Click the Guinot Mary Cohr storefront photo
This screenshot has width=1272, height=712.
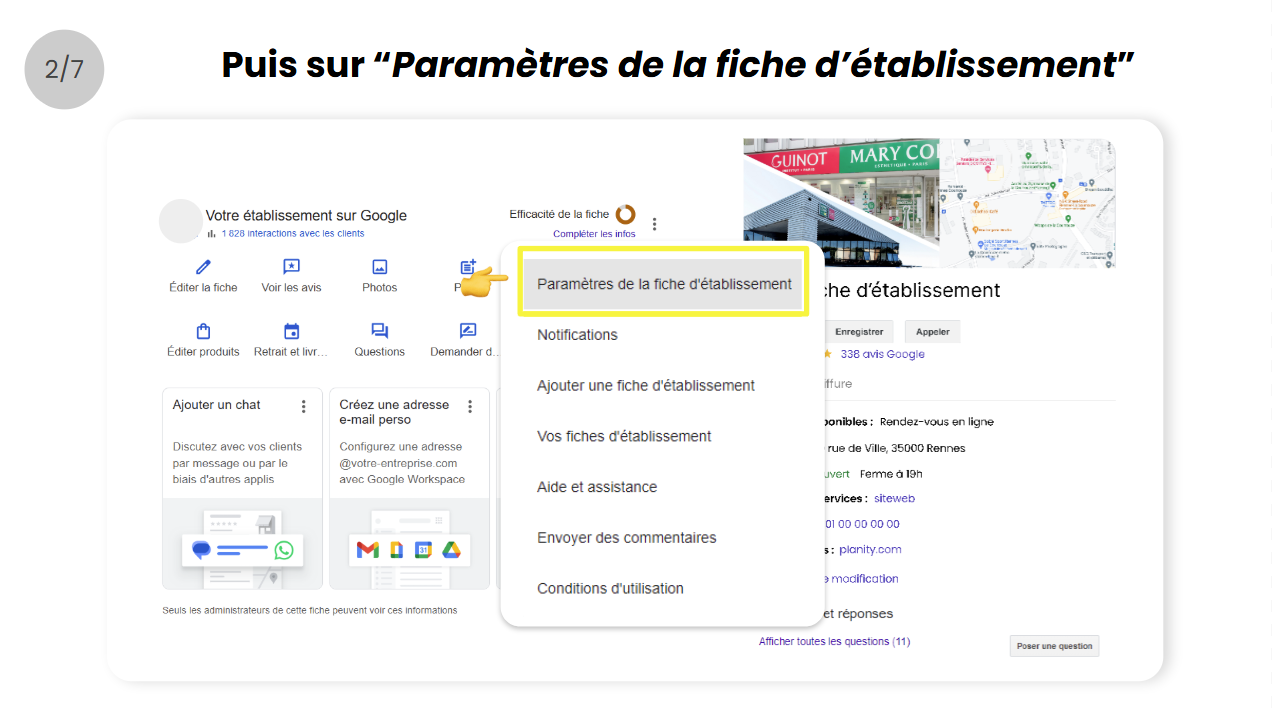(840, 203)
